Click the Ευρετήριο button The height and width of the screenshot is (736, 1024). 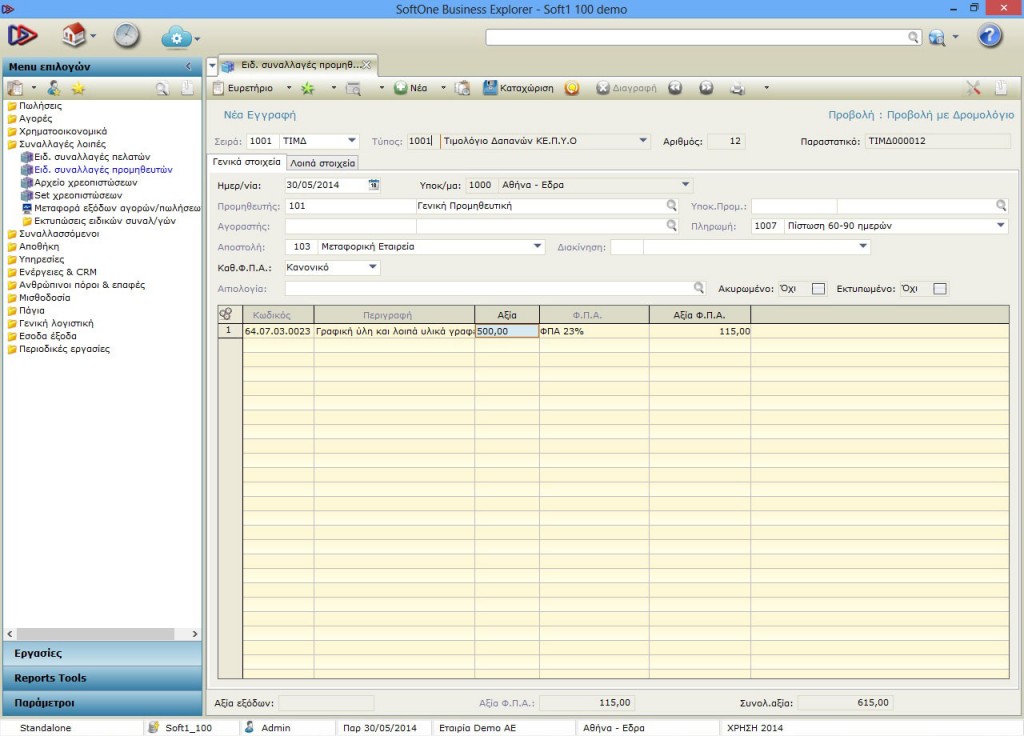pyautogui.click(x=244, y=88)
